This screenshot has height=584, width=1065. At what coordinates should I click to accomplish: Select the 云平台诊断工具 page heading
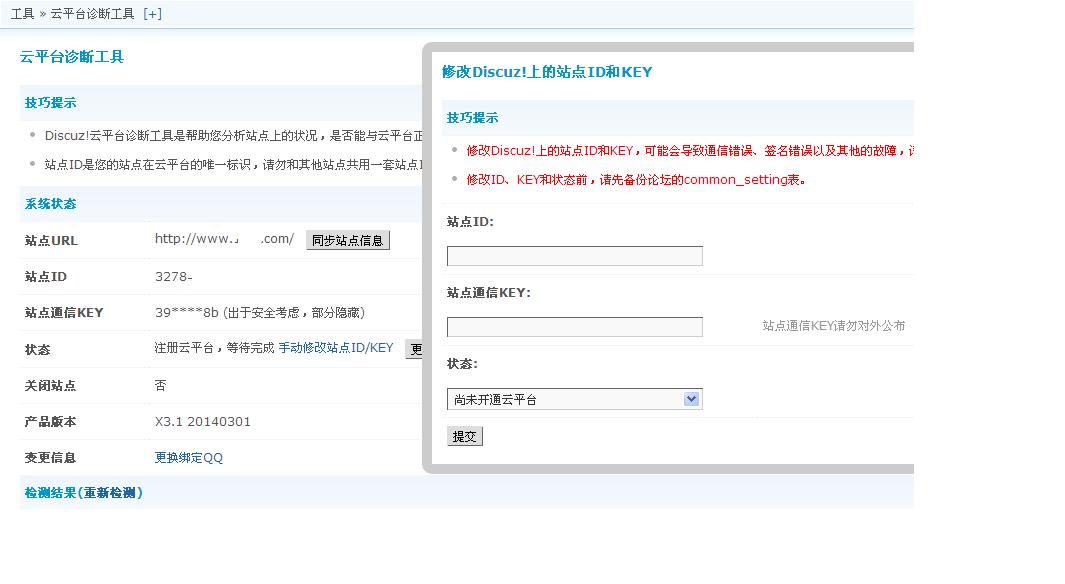(x=72, y=57)
